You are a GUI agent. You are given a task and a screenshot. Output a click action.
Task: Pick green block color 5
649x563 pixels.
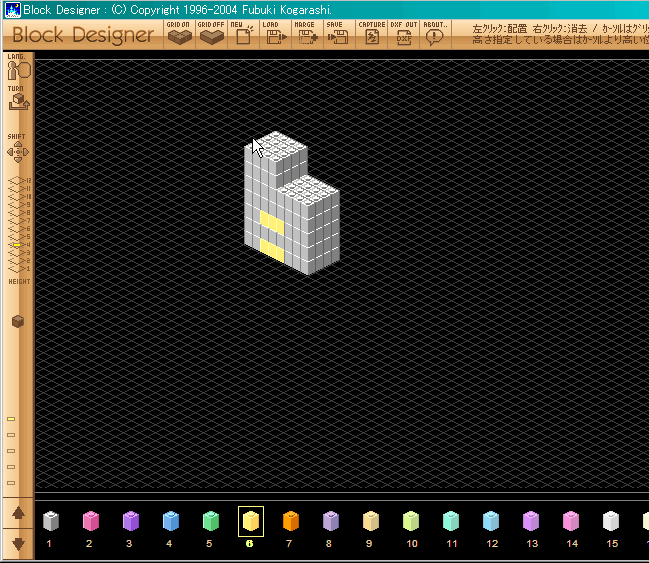coord(211,521)
